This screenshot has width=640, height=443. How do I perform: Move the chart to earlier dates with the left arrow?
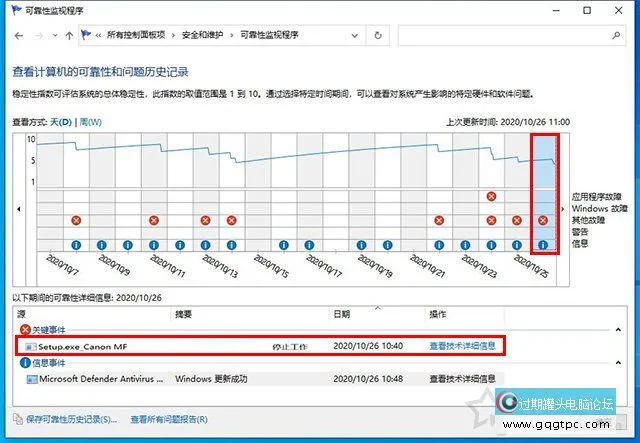tap(19, 209)
